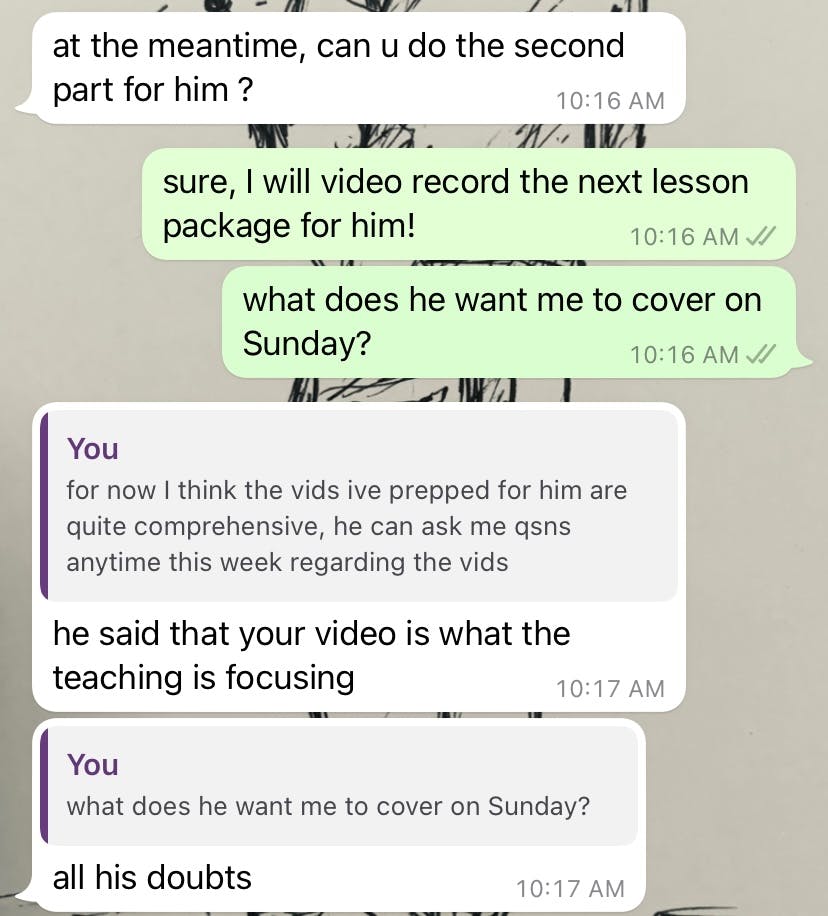Tap 10:17 AM timestamp on 'all his doubts'

point(570,889)
